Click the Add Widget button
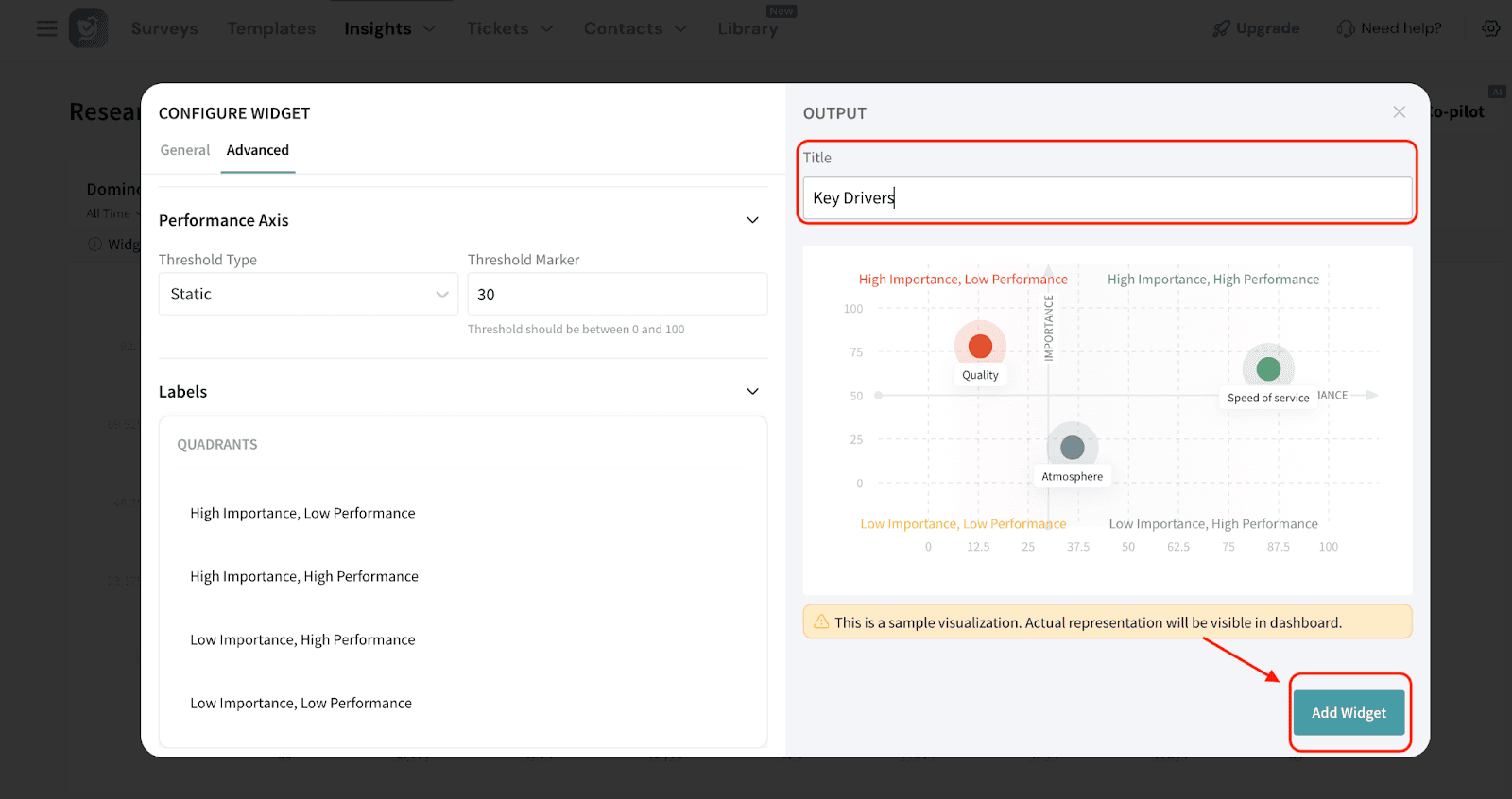Viewport: 1512px width, 799px height. (1349, 713)
